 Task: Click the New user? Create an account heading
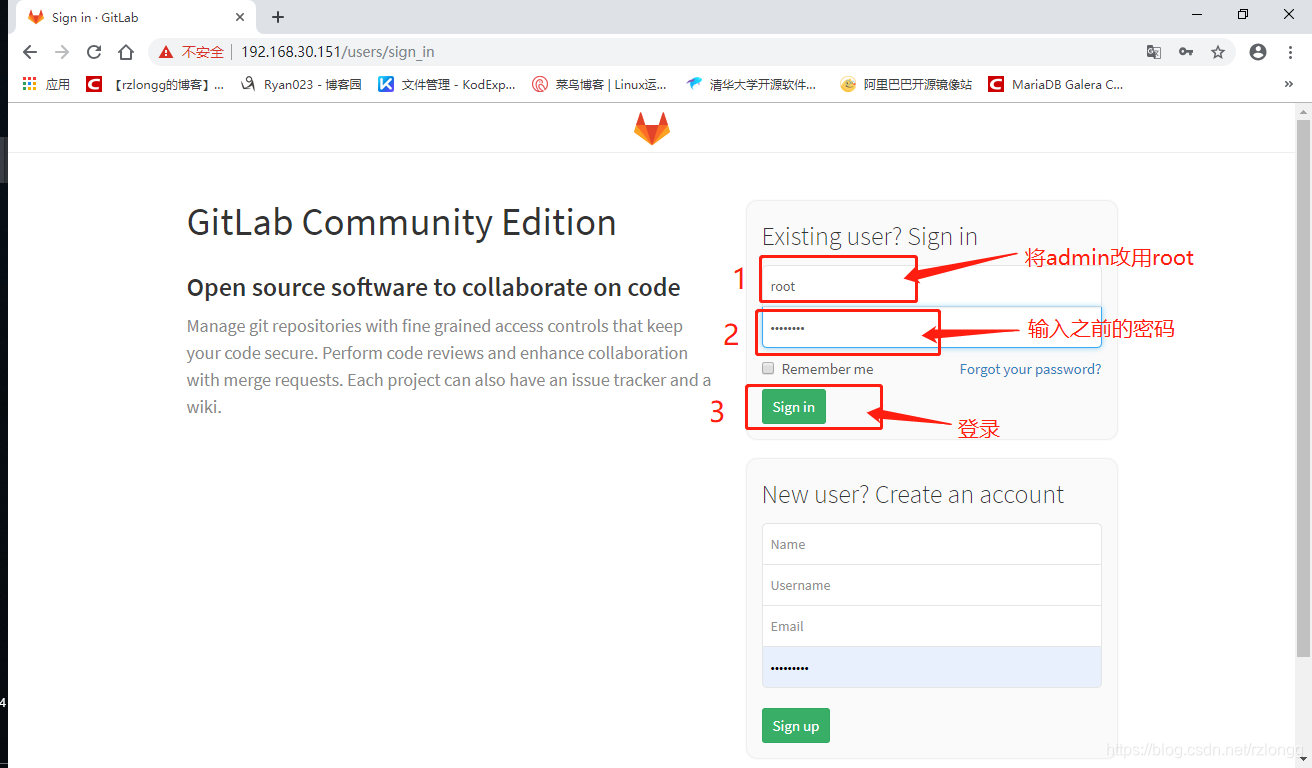pyautogui.click(x=913, y=495)
